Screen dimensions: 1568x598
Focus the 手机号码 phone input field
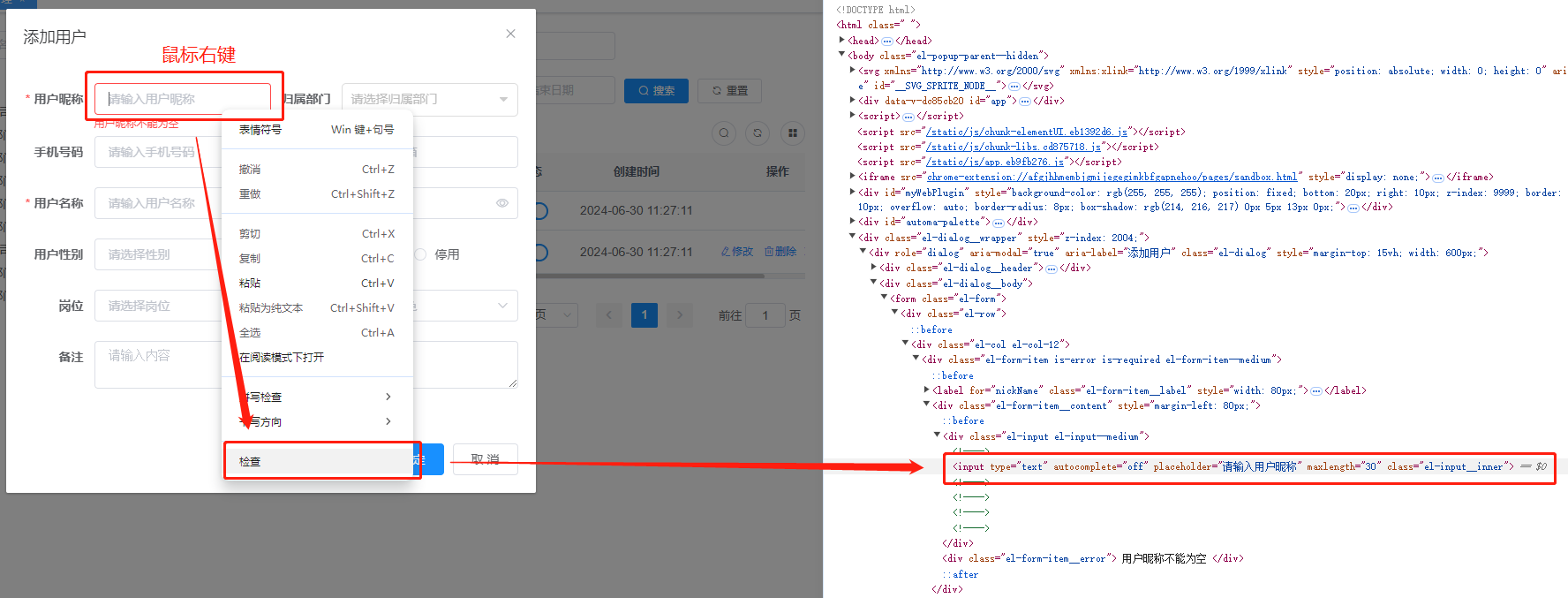pos(158,152)
